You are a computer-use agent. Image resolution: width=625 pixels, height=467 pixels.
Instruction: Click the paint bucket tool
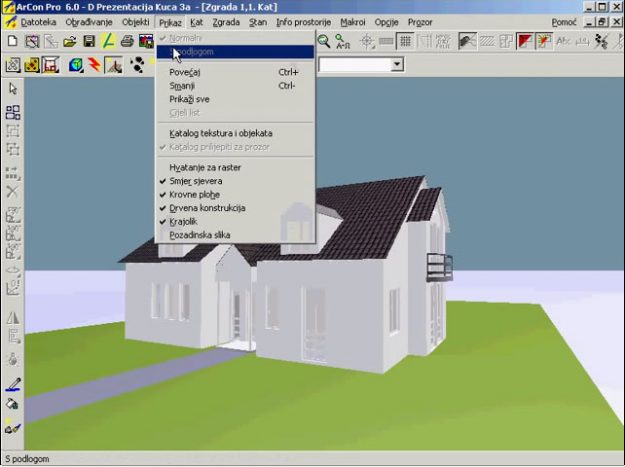pyautogui.click(x=13, y=405)
